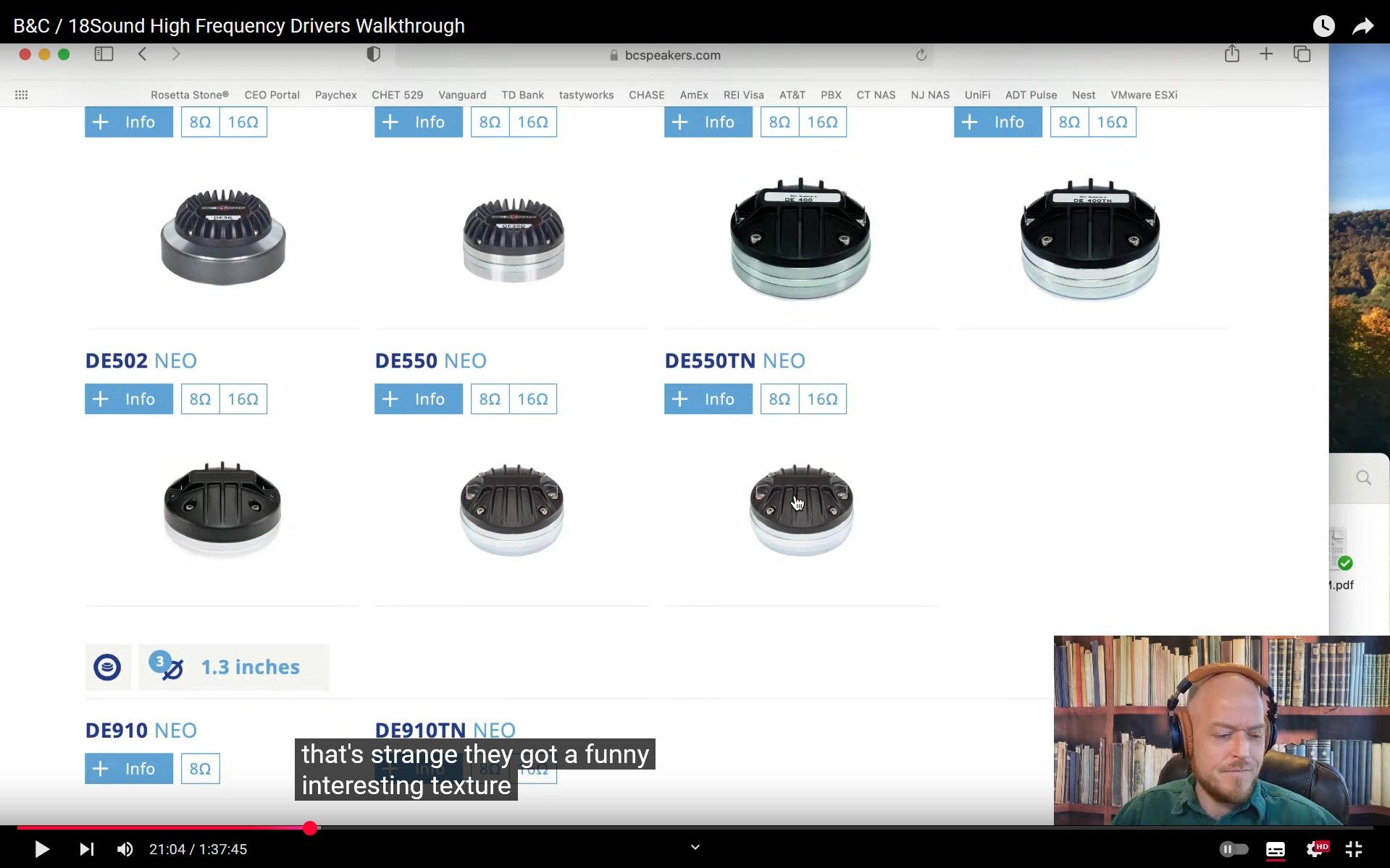This screenshot has width=1390, height=868.
Task: Click the compression driver category icon
Action: (x=107, y=667)
